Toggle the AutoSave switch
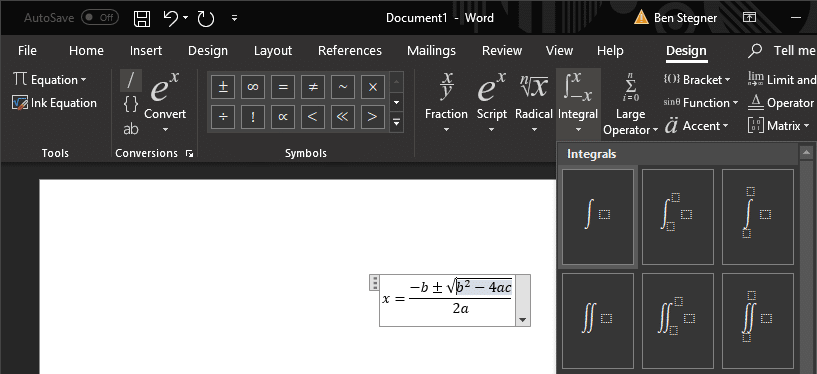 pos(100,18)
